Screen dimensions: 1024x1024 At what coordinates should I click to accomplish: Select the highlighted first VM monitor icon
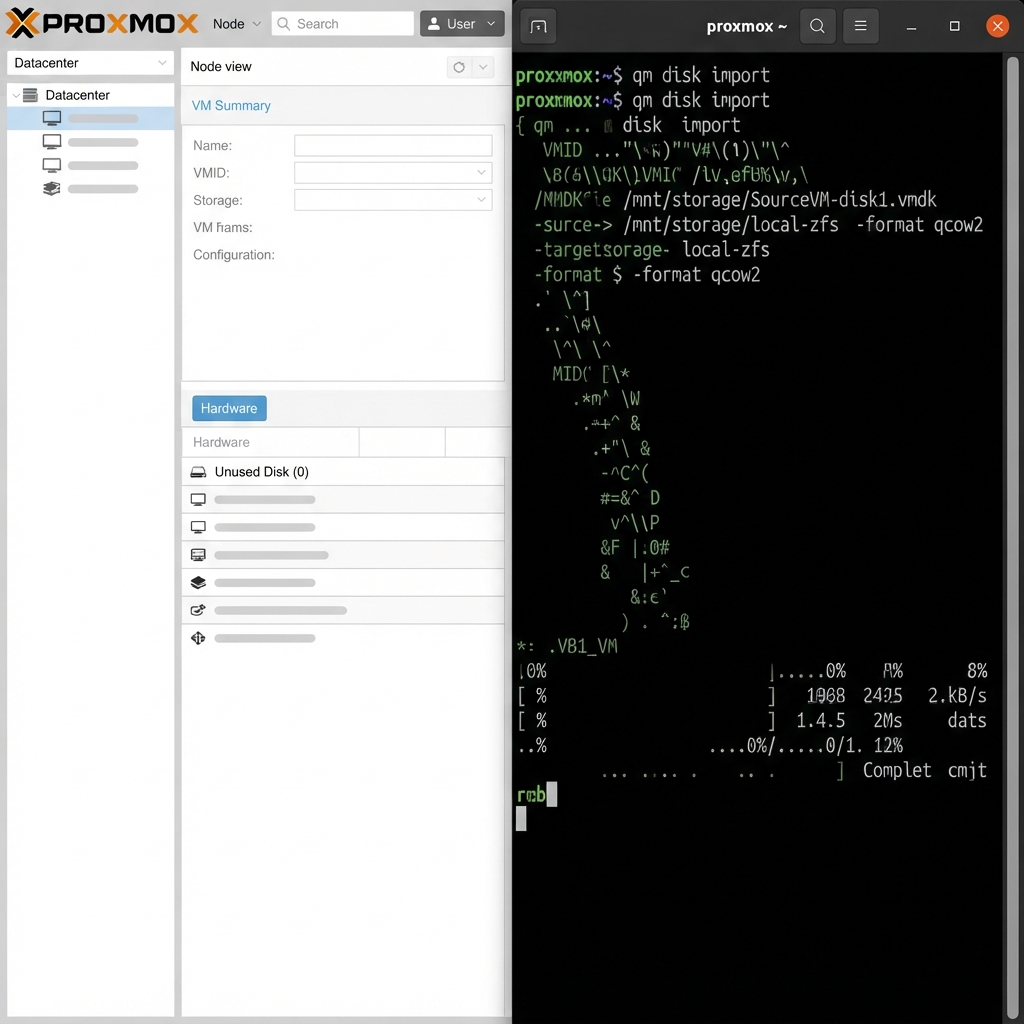(52, 118)
